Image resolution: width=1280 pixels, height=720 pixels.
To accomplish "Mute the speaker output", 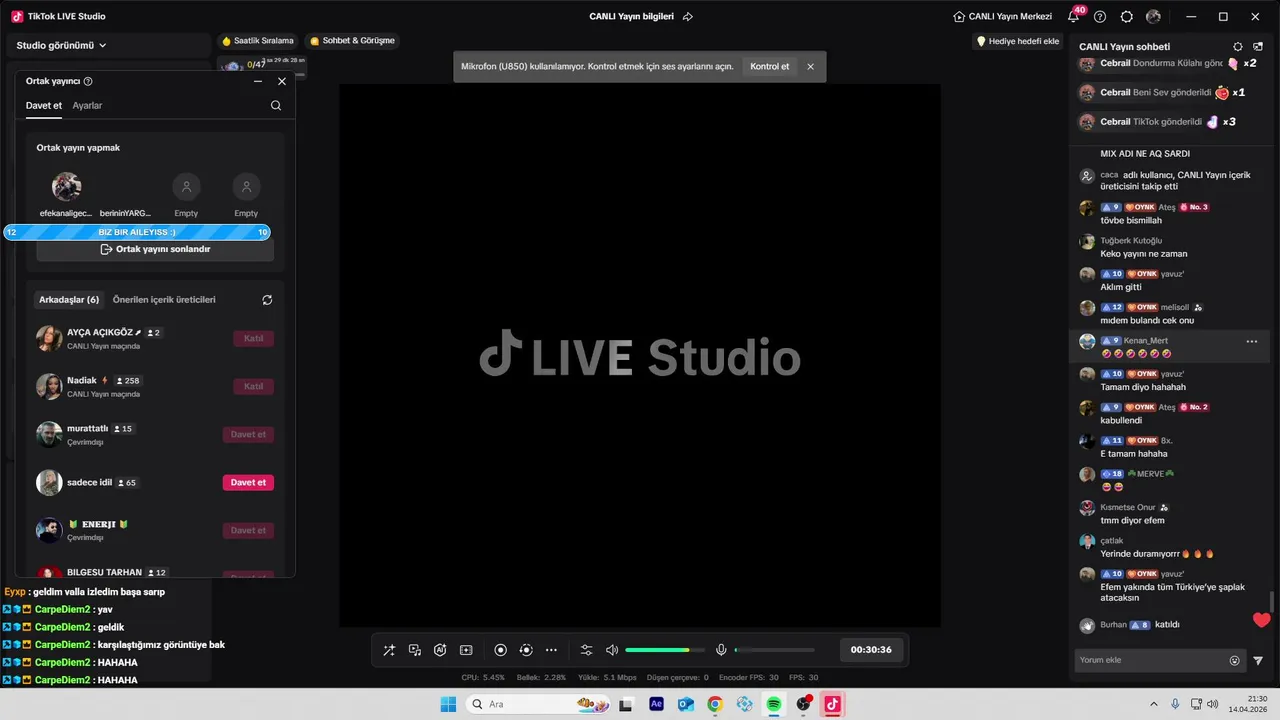I will [612, 650].
